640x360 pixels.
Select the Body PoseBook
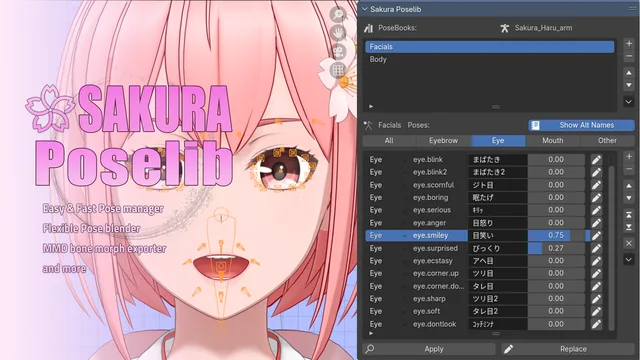click(490, 59)
